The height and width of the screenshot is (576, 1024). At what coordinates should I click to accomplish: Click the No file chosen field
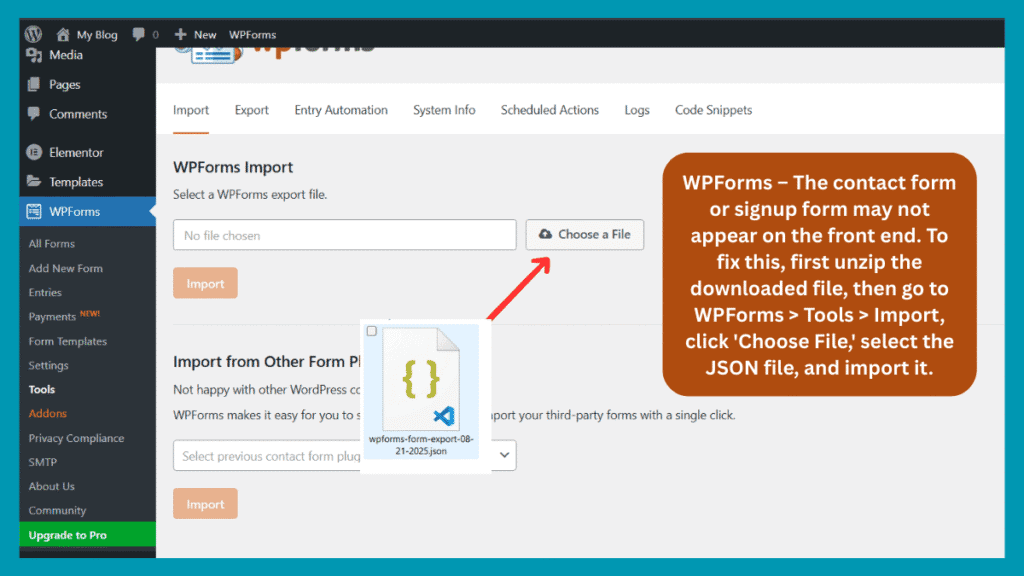pos(345,235)
